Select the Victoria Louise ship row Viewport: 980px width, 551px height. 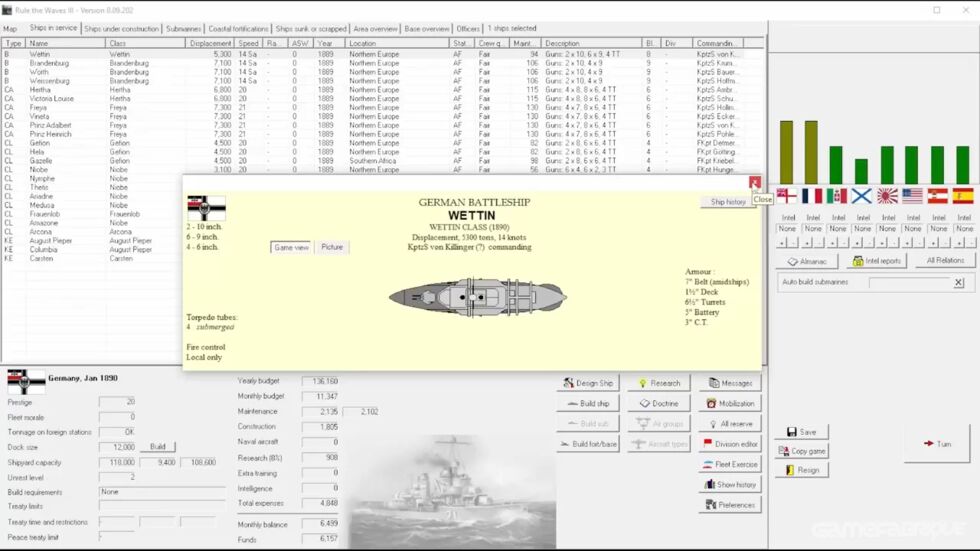click(382, 99)
